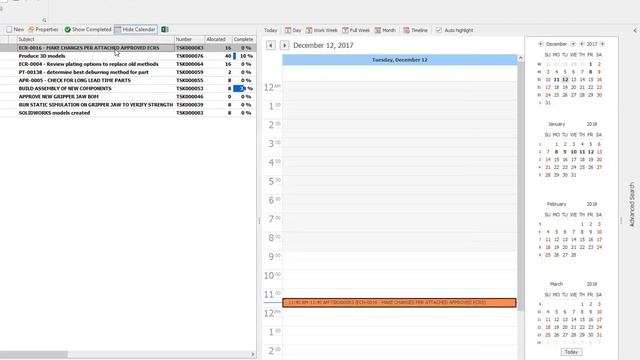Image resolution: width=640 pixels, height=360 pixels.
Task: Select RUN STATIC SIMULATION task
Action: point(127,105)
